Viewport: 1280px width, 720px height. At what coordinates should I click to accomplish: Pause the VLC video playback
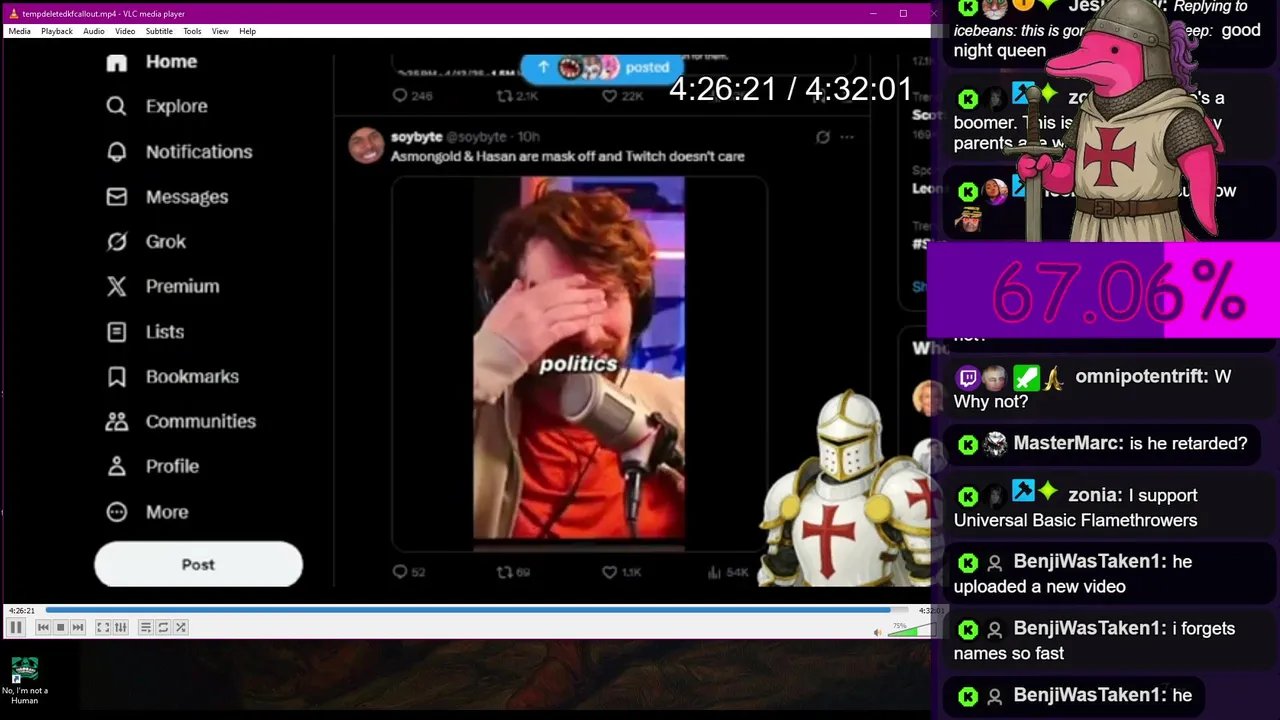coord(16,627)
